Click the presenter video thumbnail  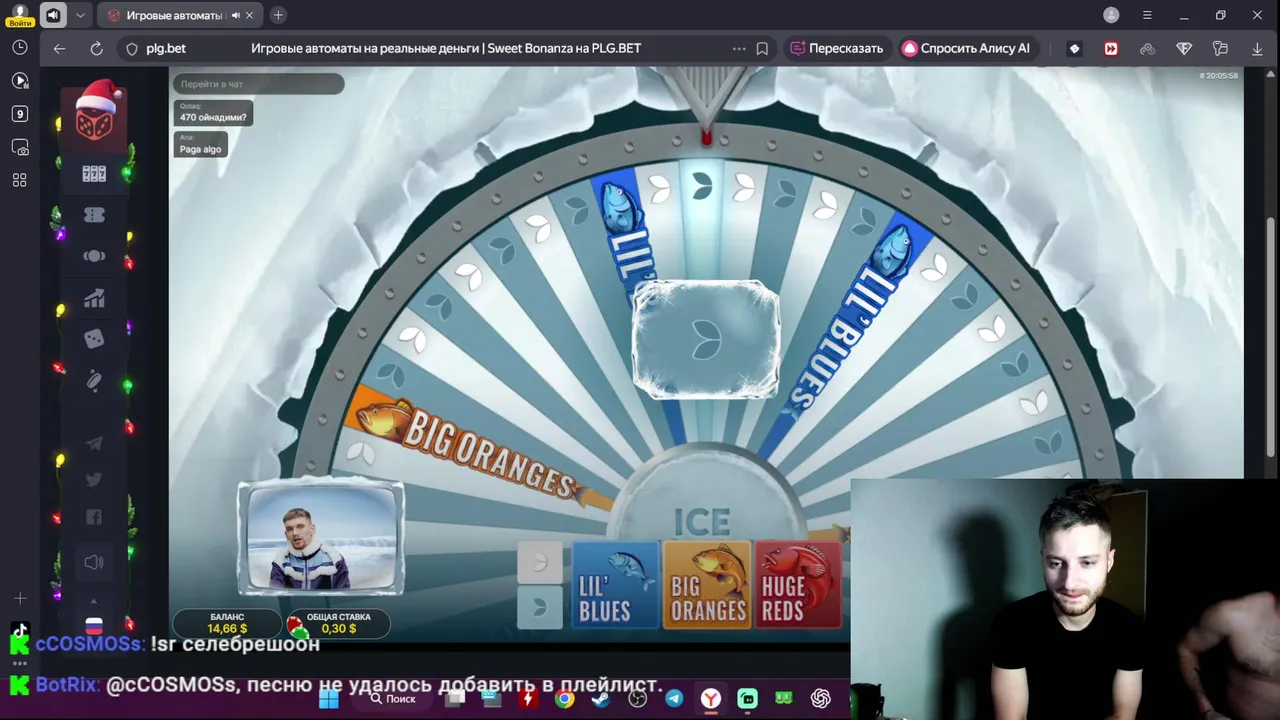tap(321, 539)
